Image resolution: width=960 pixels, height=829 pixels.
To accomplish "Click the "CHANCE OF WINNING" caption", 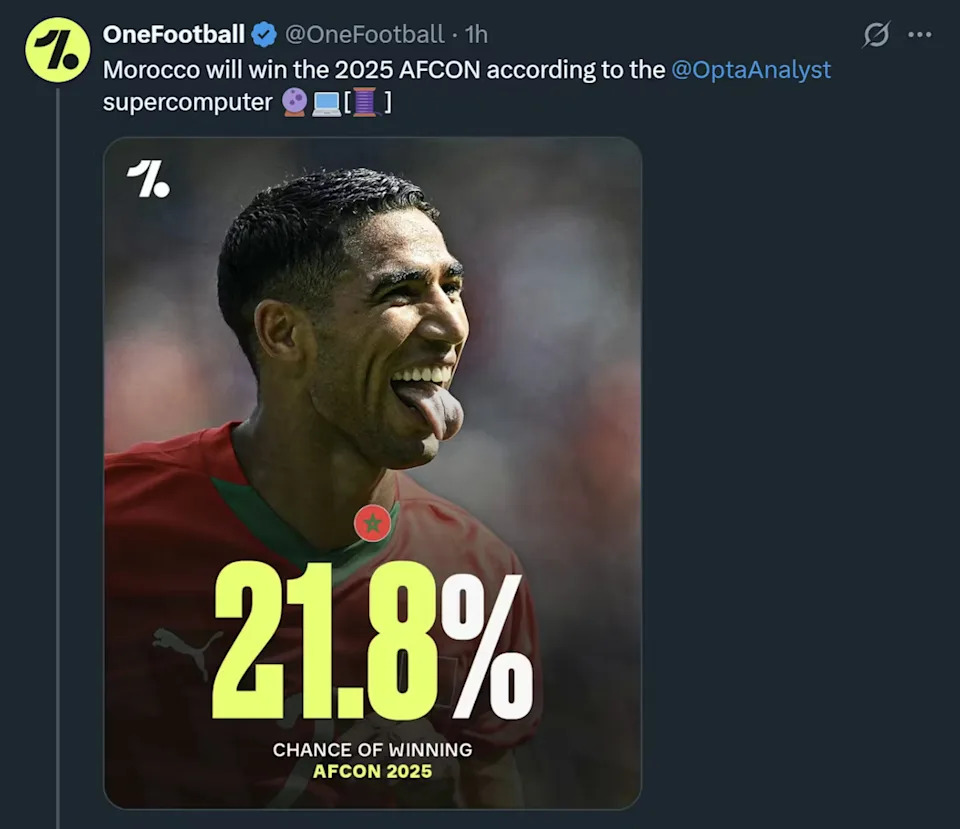I will (372, 749).
